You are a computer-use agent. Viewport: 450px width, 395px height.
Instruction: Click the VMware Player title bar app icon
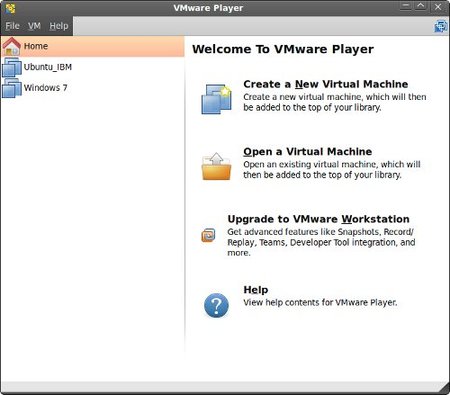(10, 8)
